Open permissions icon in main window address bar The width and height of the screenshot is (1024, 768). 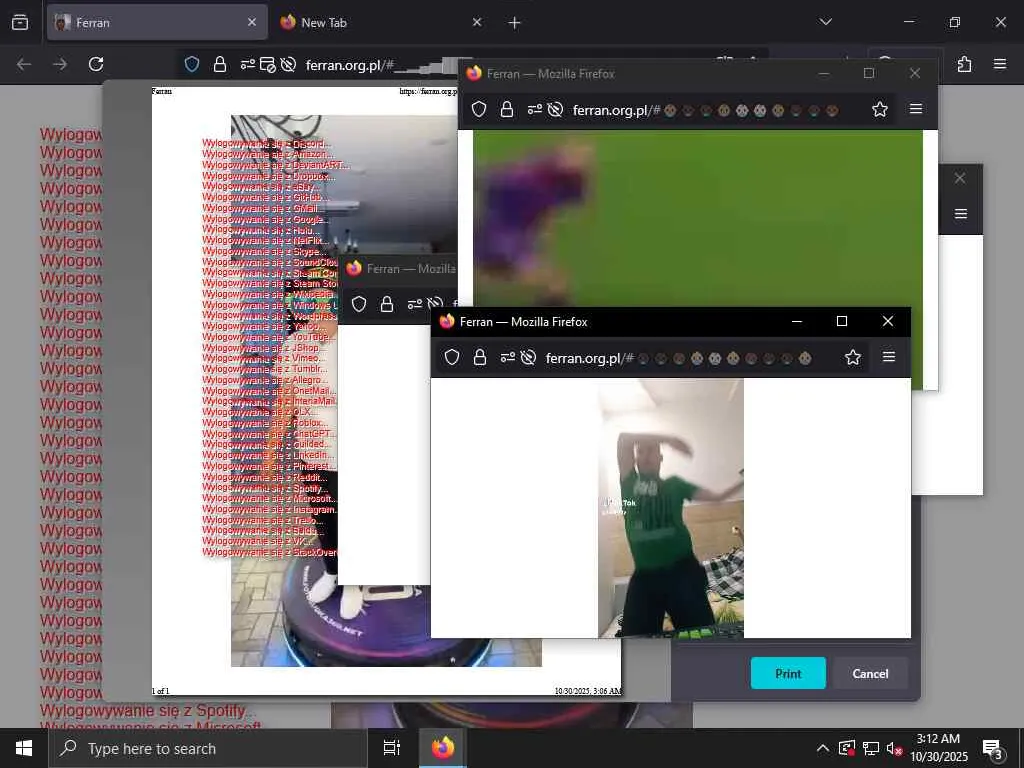click(x=248, y=64)
